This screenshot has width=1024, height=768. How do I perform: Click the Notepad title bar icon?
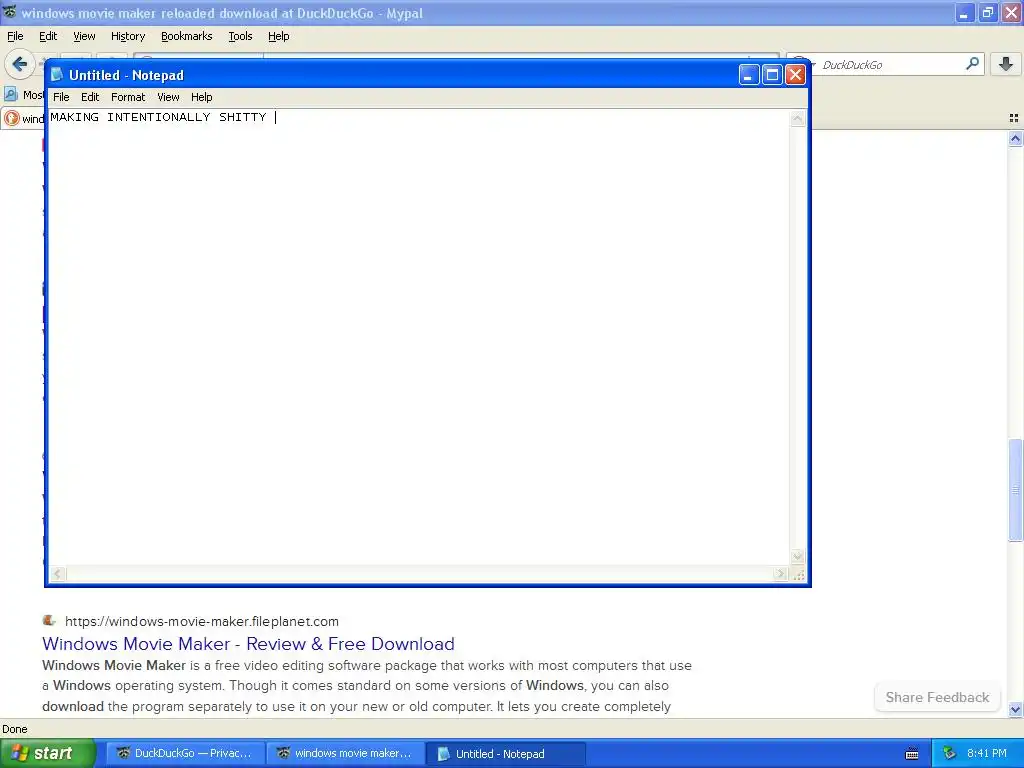click(57, 74)
